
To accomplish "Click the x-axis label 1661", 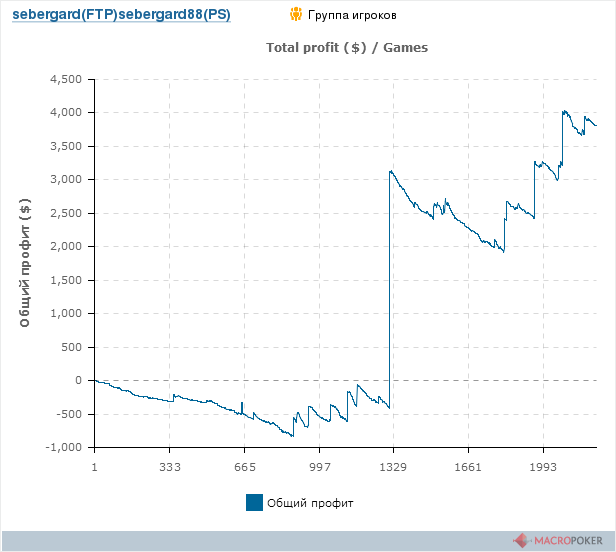I will (468, 467).
